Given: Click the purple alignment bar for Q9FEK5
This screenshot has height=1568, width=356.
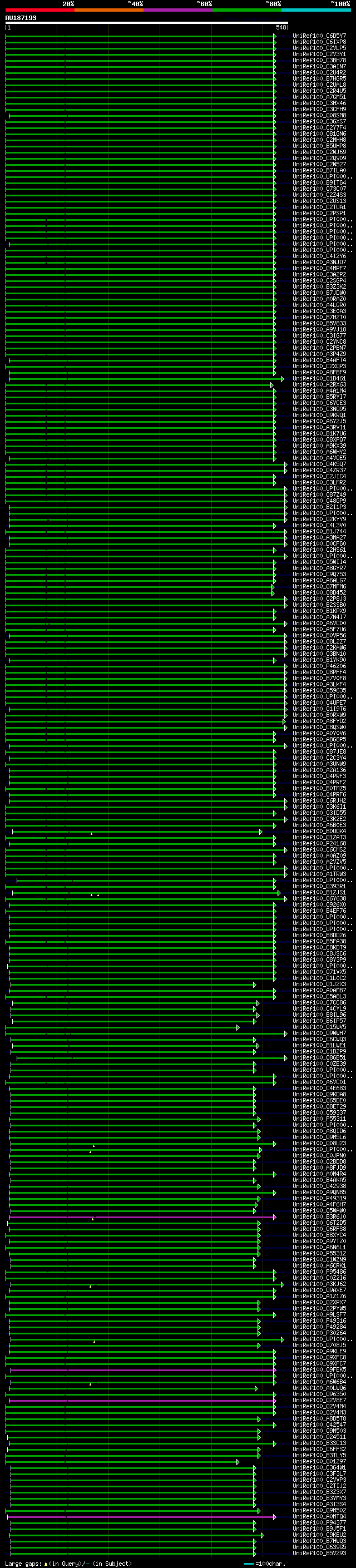Looking at the screenshot, I should pyautogui.click(x=143, y=1369).
